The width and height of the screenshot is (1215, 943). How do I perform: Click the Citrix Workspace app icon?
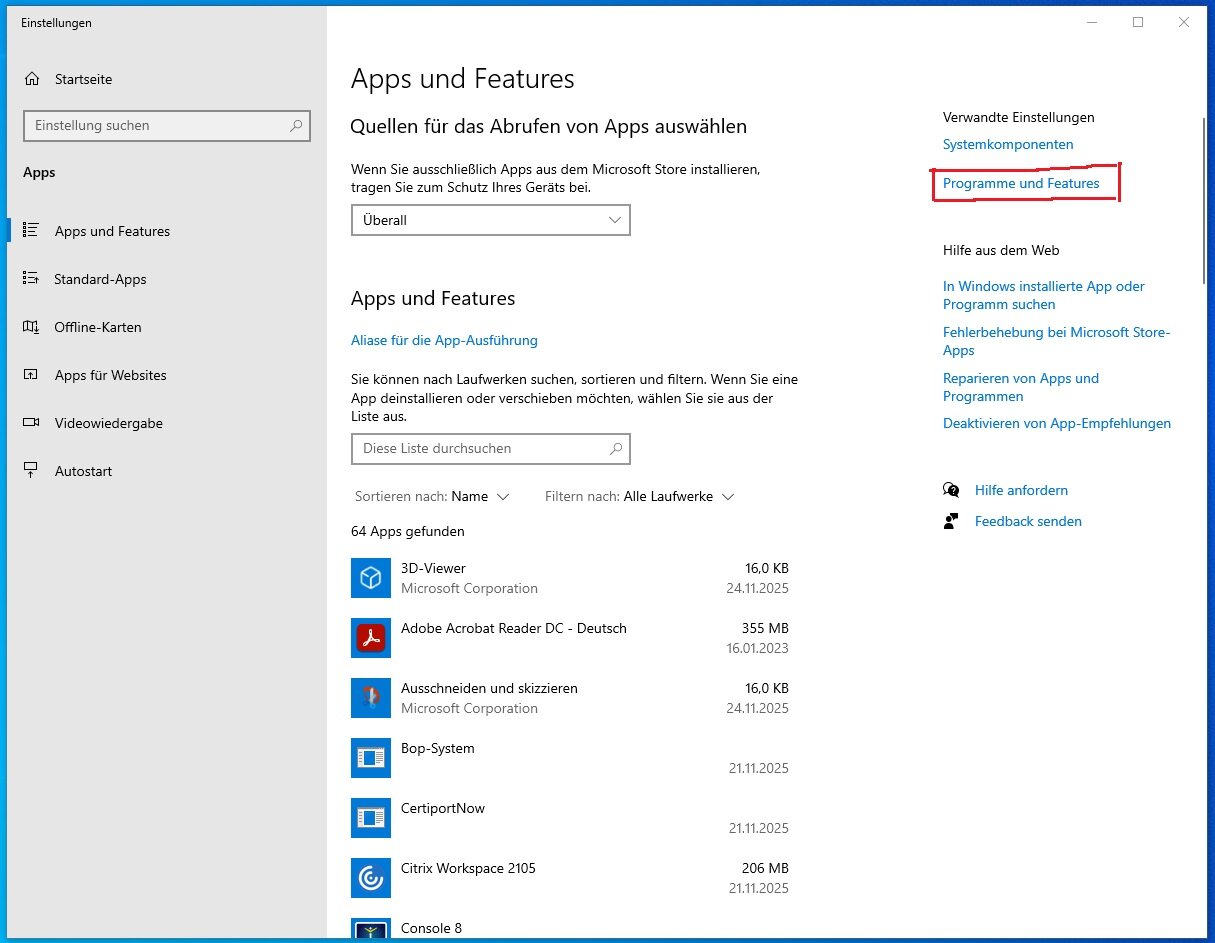pyautogui.click(x=370, y=878)
